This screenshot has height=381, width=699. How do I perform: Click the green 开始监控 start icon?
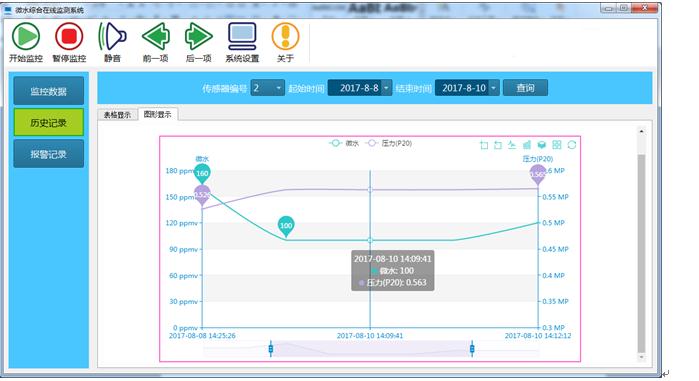click(x=26, y=37)
